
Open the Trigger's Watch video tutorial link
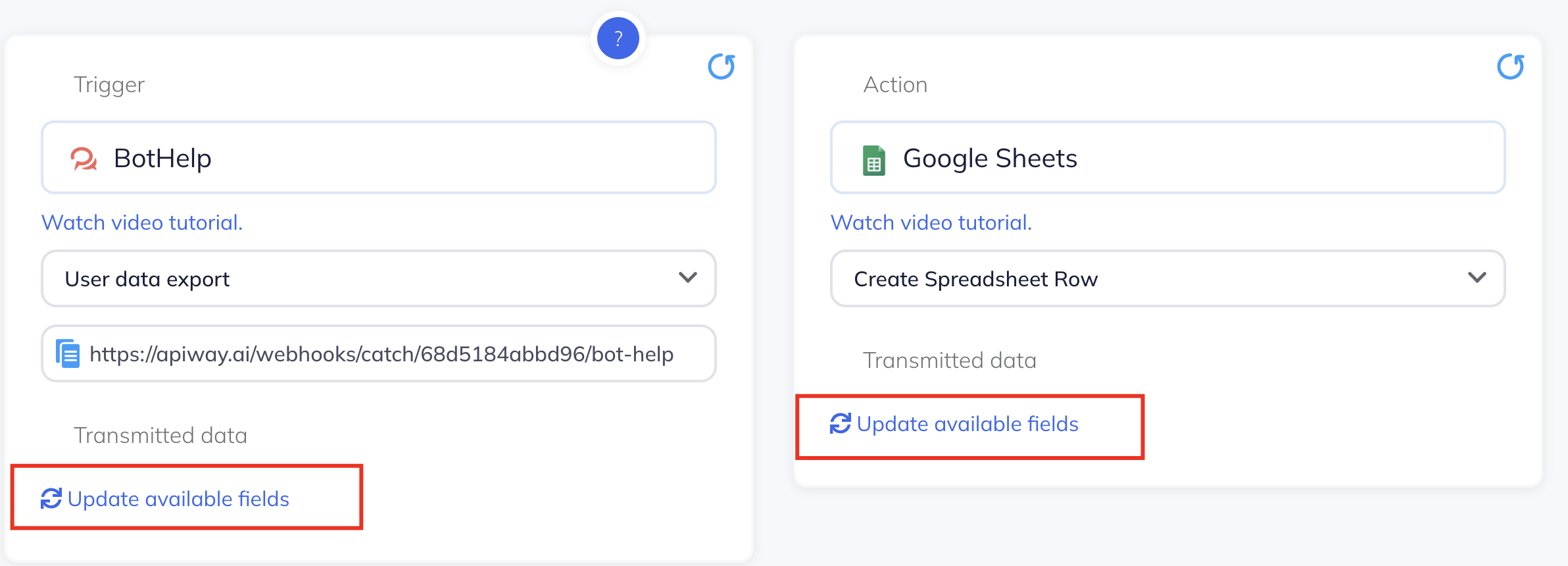pyautogui.click(x=142, y=222)
